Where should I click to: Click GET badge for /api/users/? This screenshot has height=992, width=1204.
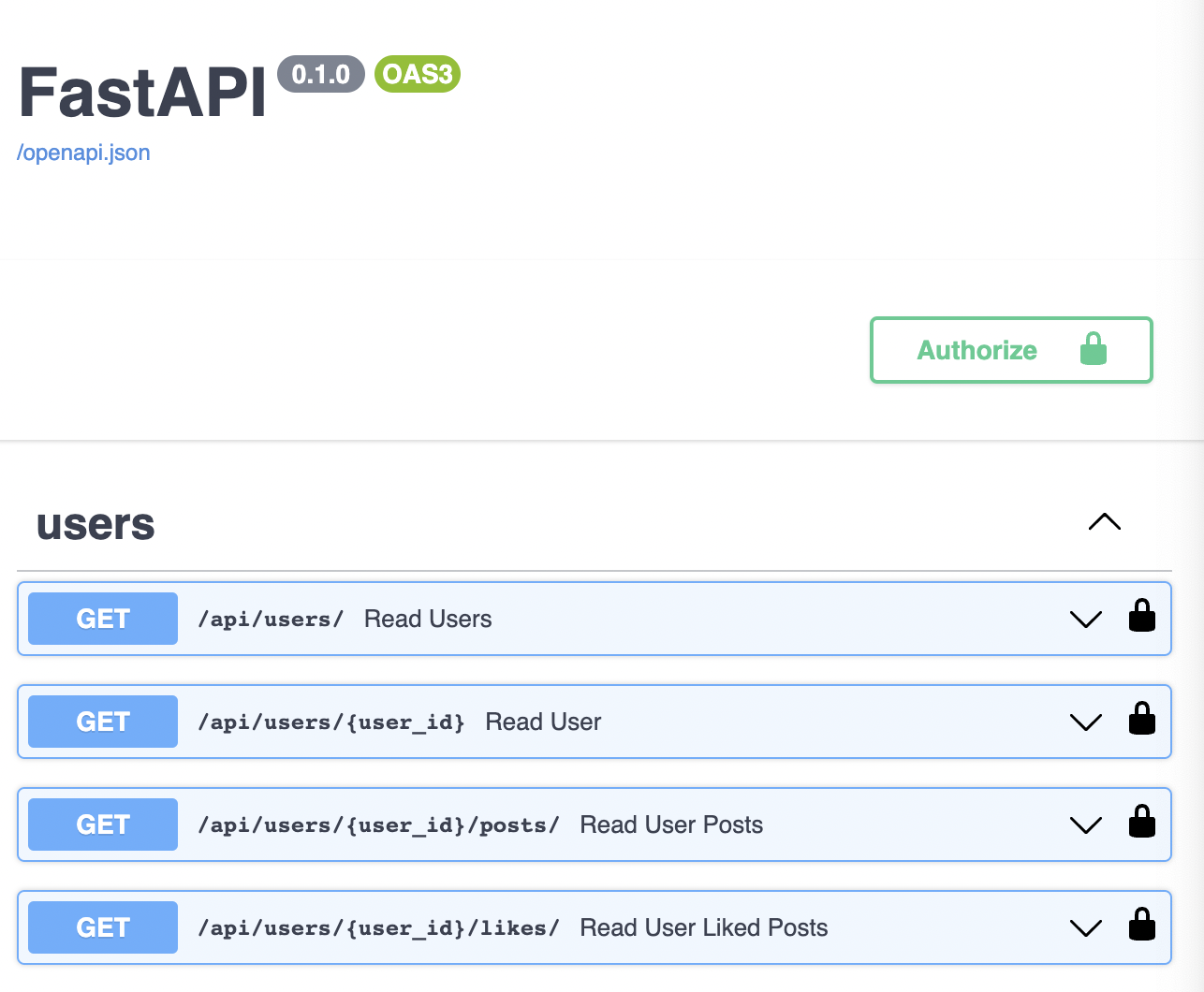click(x=103, y=619)
